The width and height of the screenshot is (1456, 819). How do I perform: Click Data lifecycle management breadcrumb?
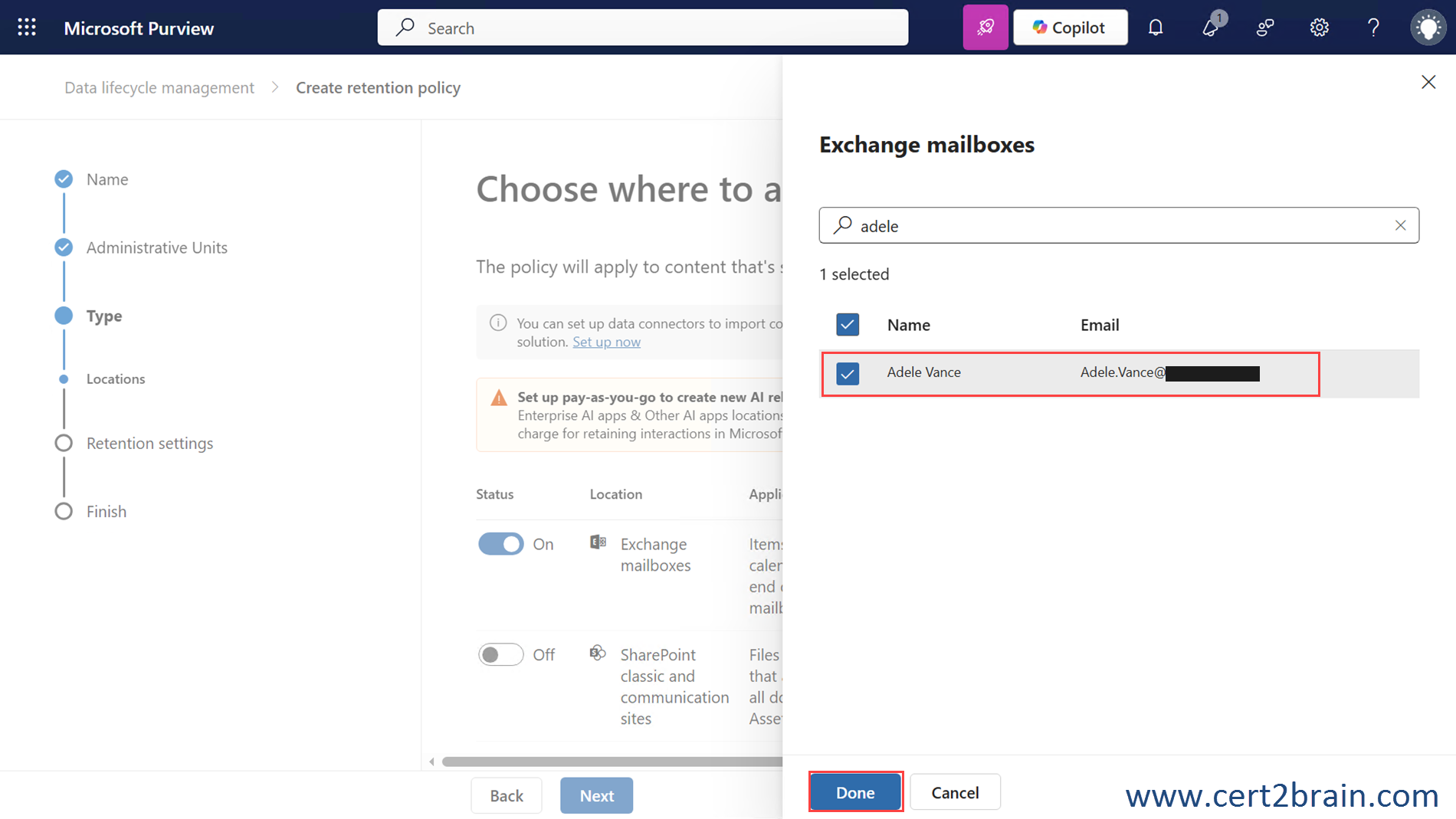(159, 88)
